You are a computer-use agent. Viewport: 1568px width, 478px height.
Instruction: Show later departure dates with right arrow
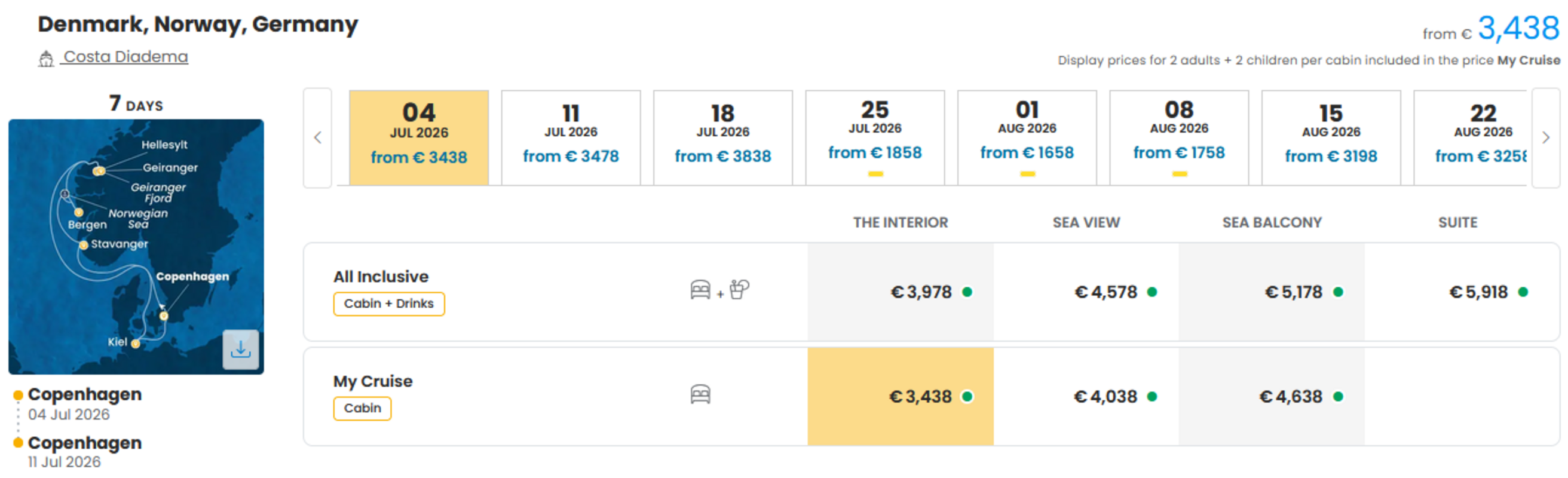(x=1545, y=137)
